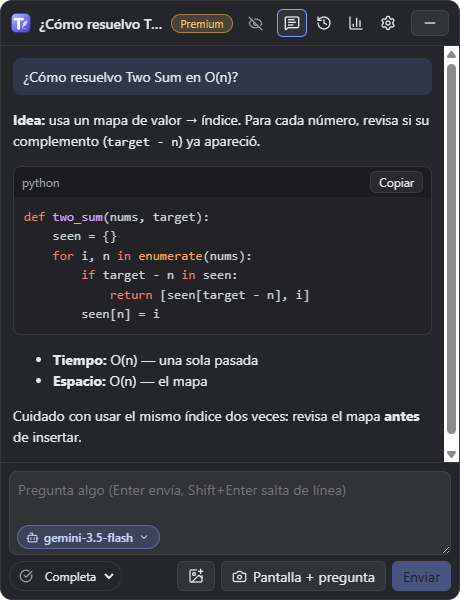Click the Premium badge

[x=202, y=24]
